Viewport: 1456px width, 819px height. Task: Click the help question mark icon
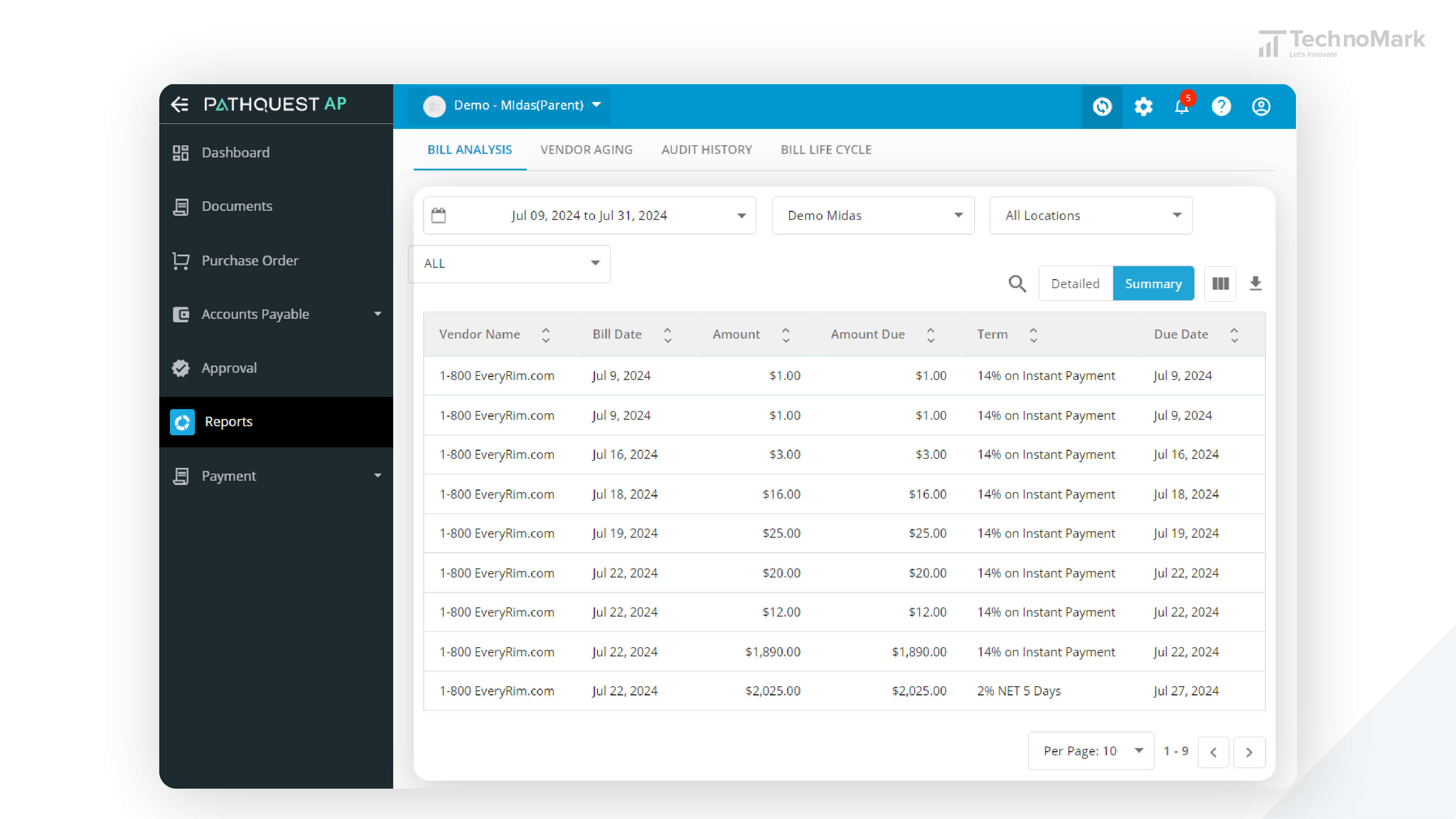[1221, 106]
